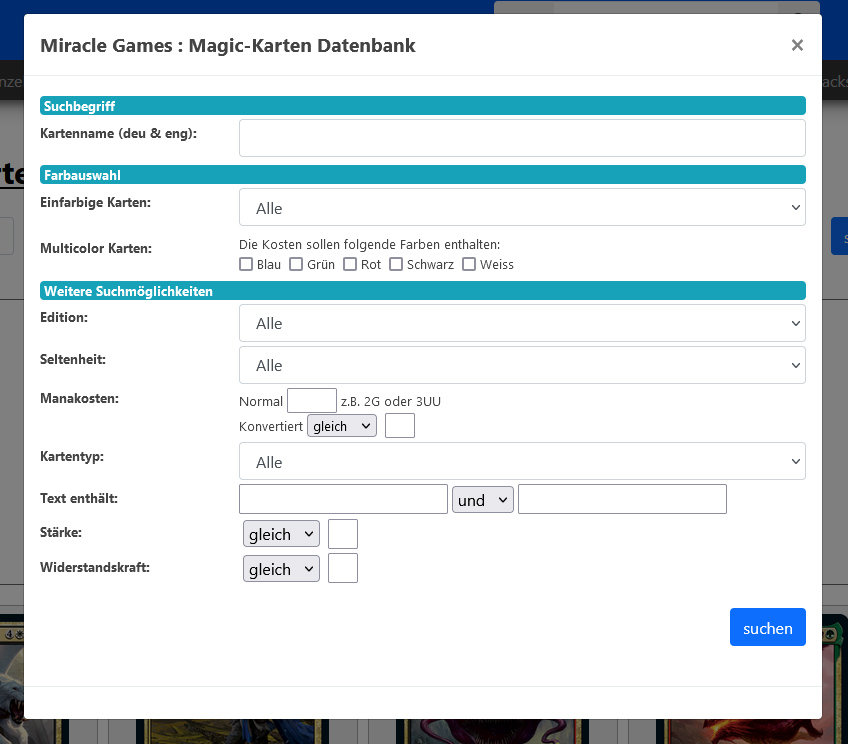This screenshot has width=848, height=744.
Task: Enable the Blau color checkbox
Action: click(x=246, y=264)
